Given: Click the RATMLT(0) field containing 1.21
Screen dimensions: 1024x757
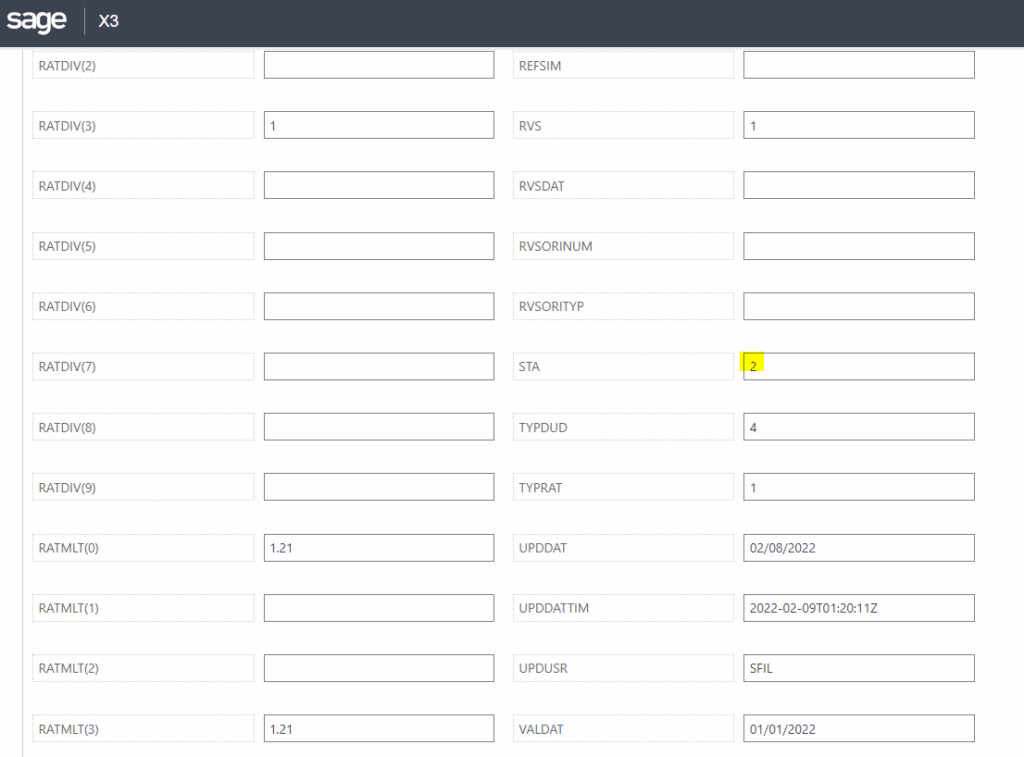Looking at the screenshot, I should [x=378, y=547].
